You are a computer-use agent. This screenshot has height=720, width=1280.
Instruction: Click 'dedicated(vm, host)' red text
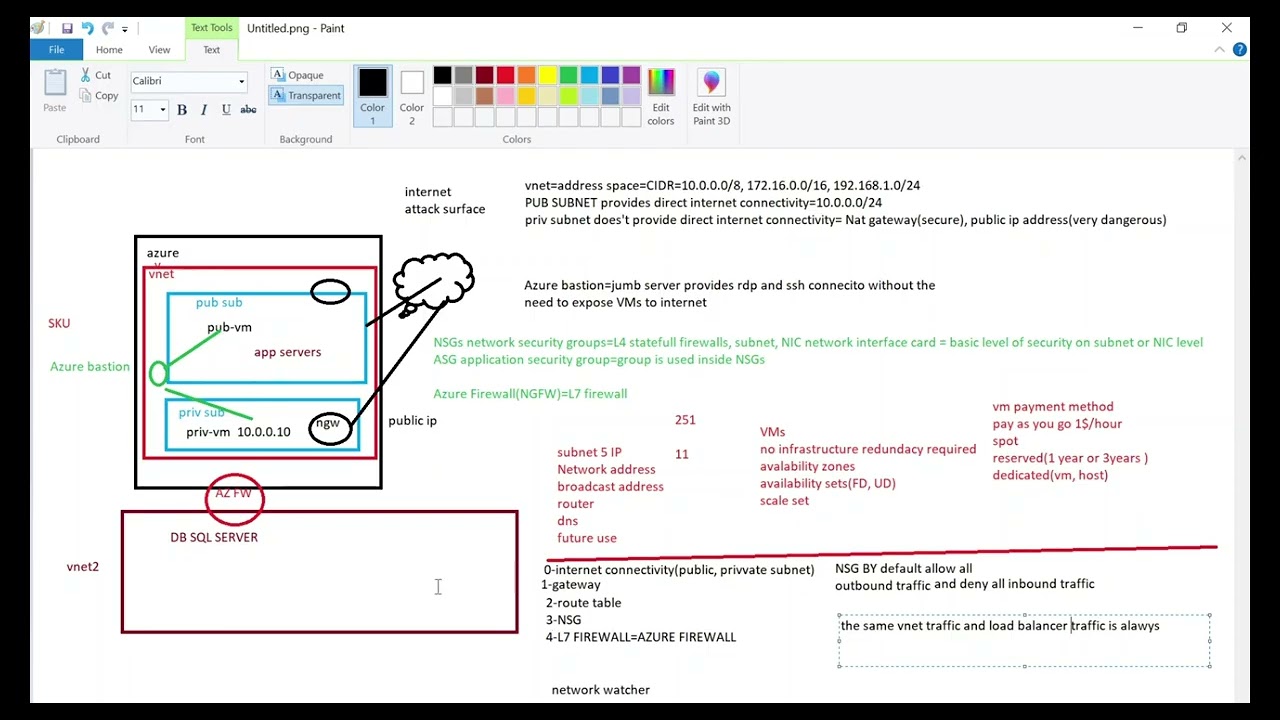(x=1050, y=475)
